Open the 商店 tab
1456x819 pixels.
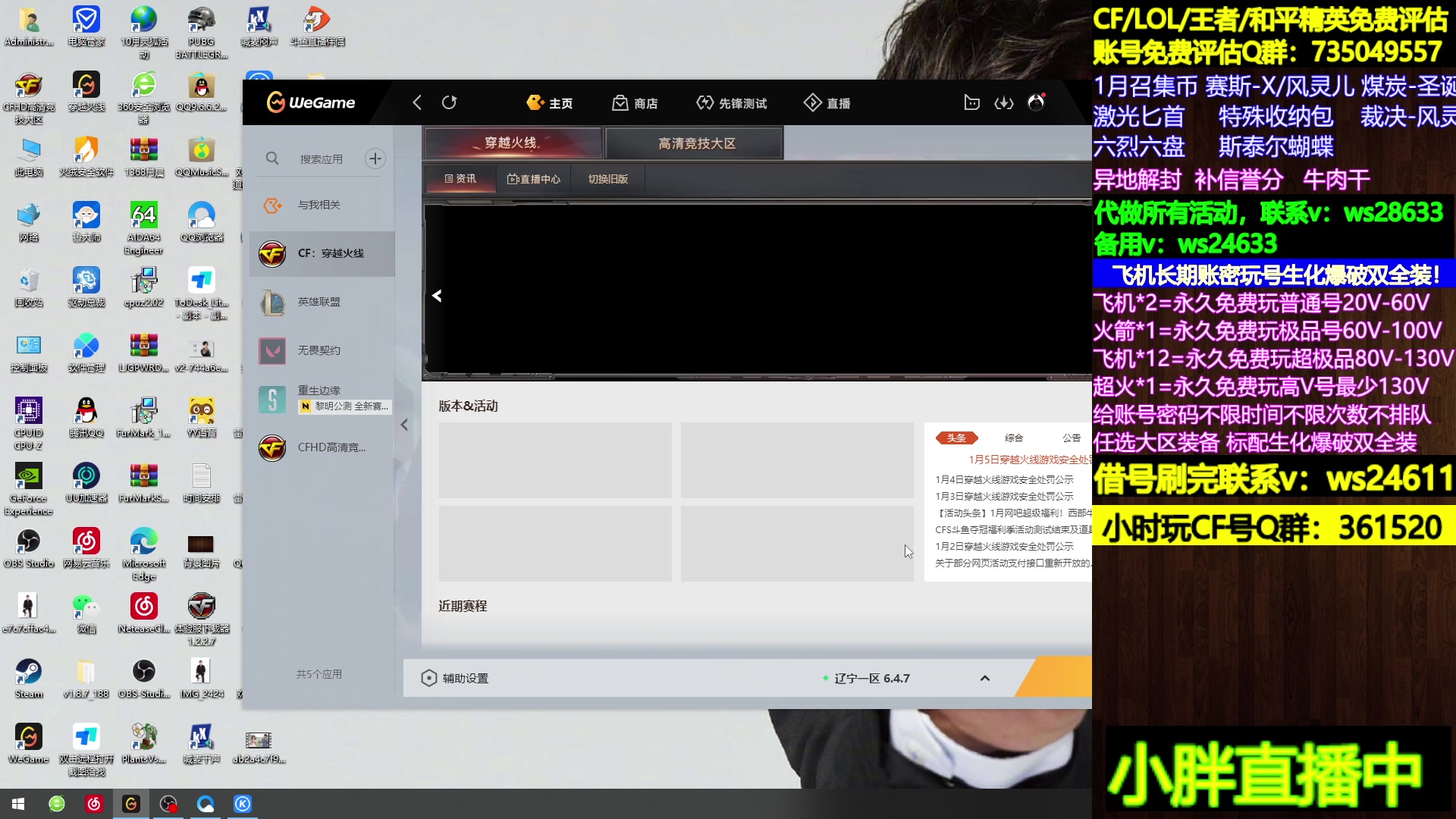coord(635,103)
